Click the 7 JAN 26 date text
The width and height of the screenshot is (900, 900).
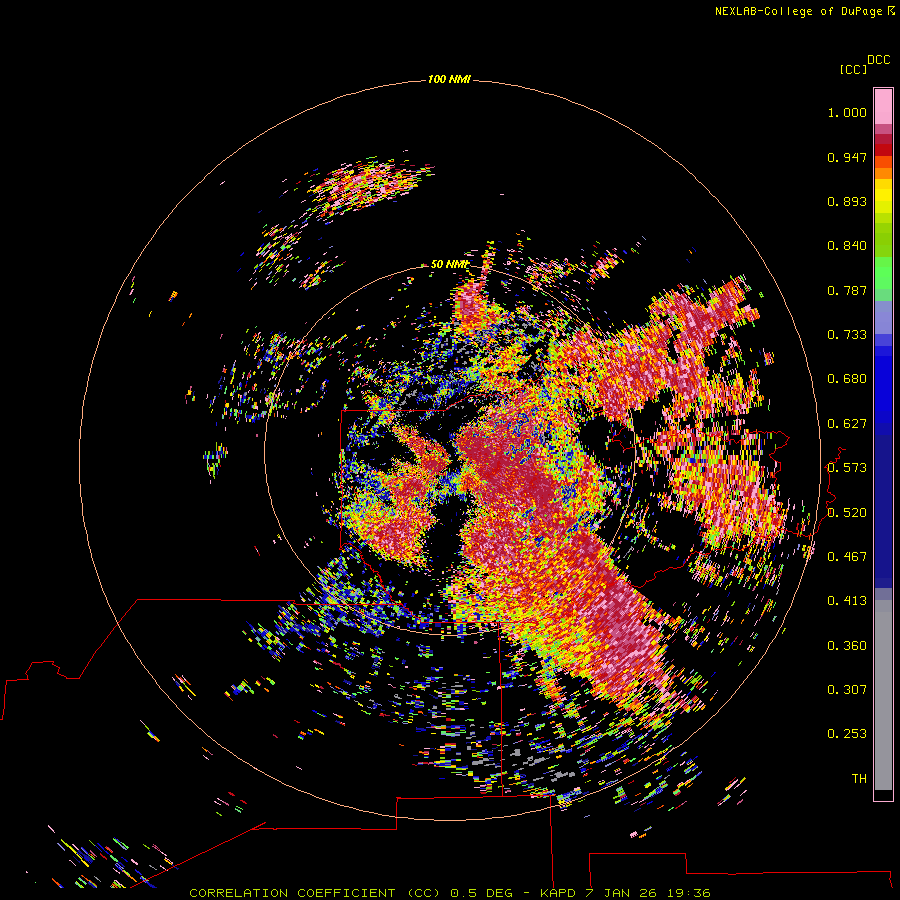tap(622, 893)
